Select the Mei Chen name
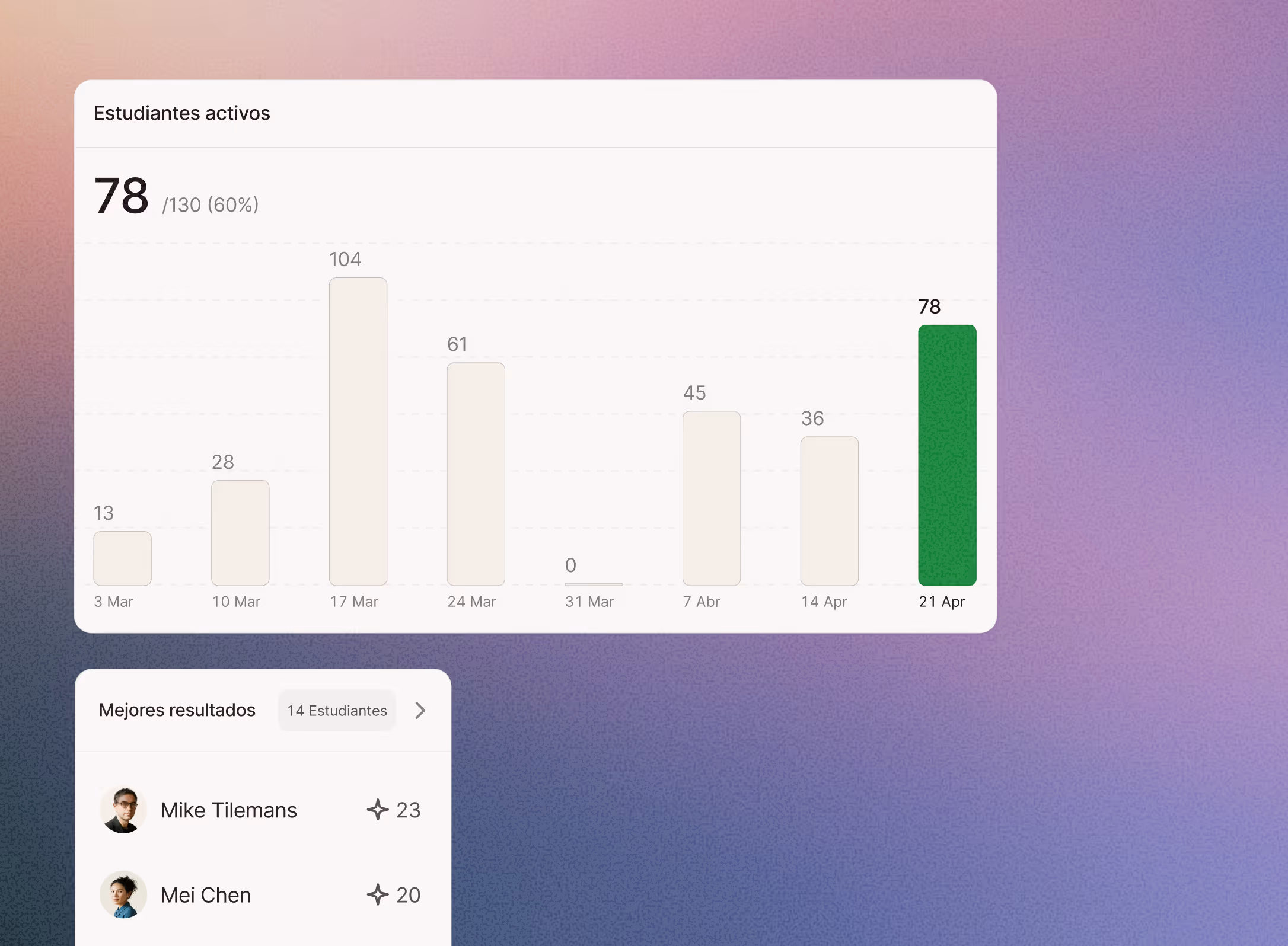The height and width of the screenshot is (946, 1288). (205, 894)
